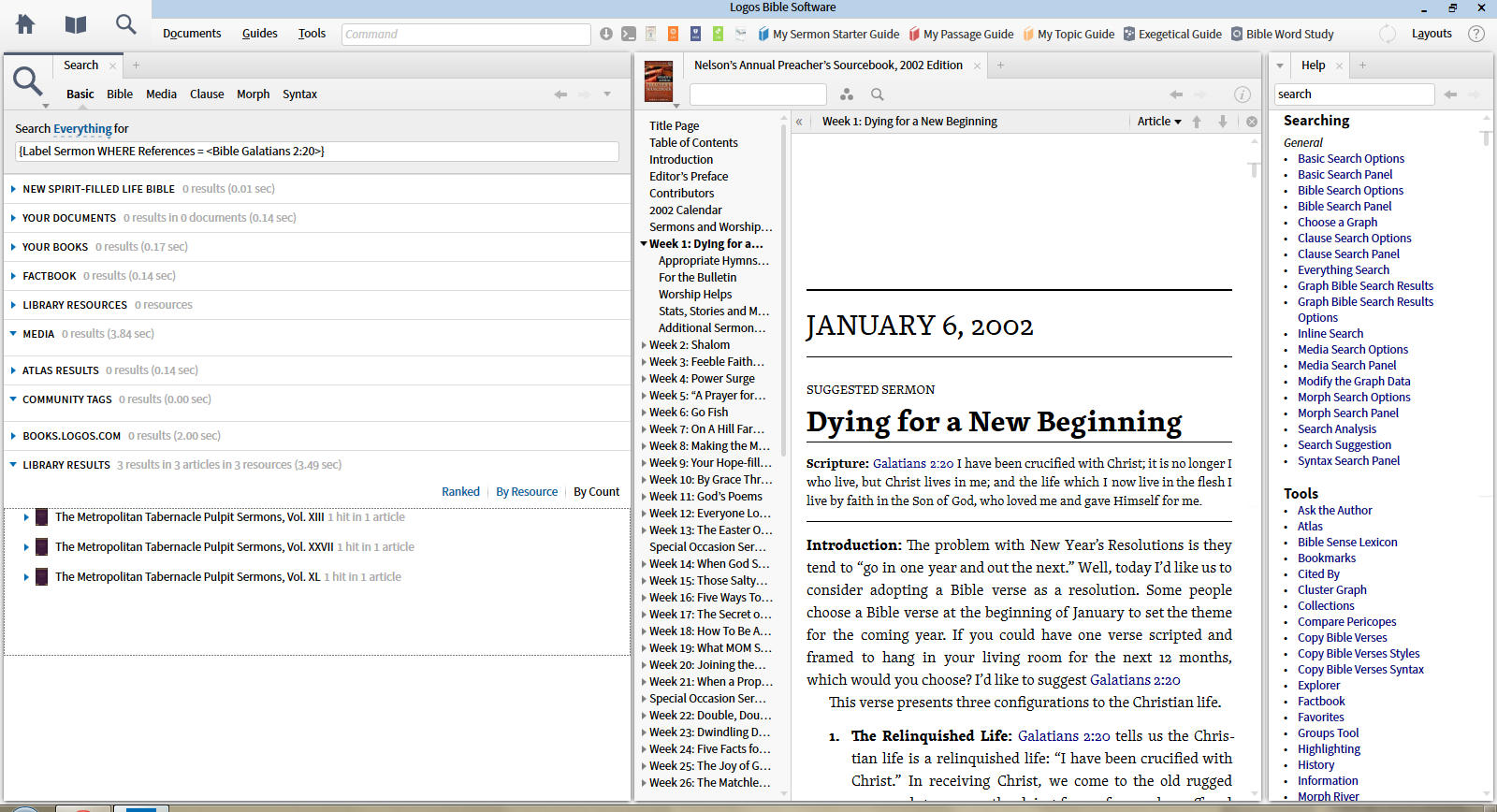Open the Home page icon
This screenshot has height=812, width=1497.
point(25,24)
